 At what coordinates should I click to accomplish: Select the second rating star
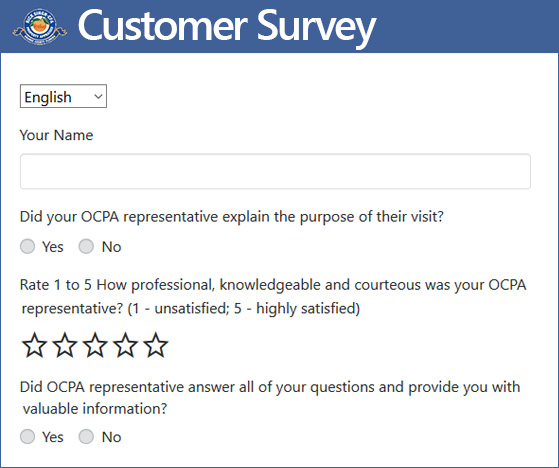point(65,345)
